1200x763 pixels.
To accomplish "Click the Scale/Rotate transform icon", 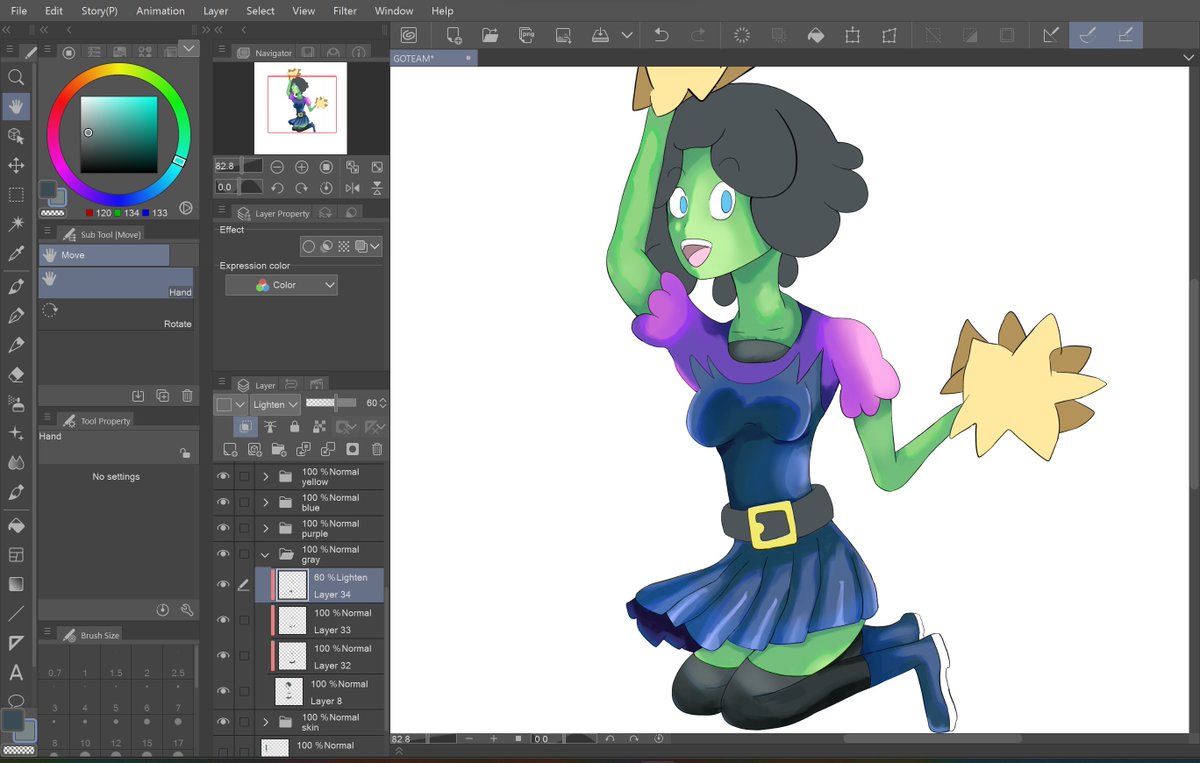I will [852, 35].
